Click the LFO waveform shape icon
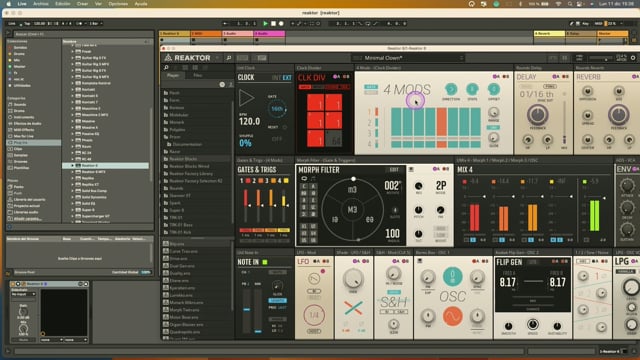The image size is (640, 360). (x=314, y=279)
